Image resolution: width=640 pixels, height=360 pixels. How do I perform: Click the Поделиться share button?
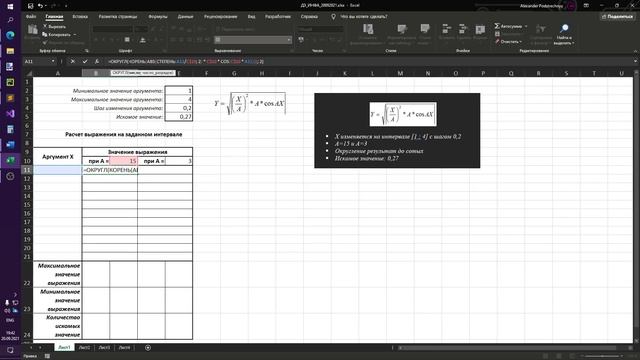pos(617,17)
